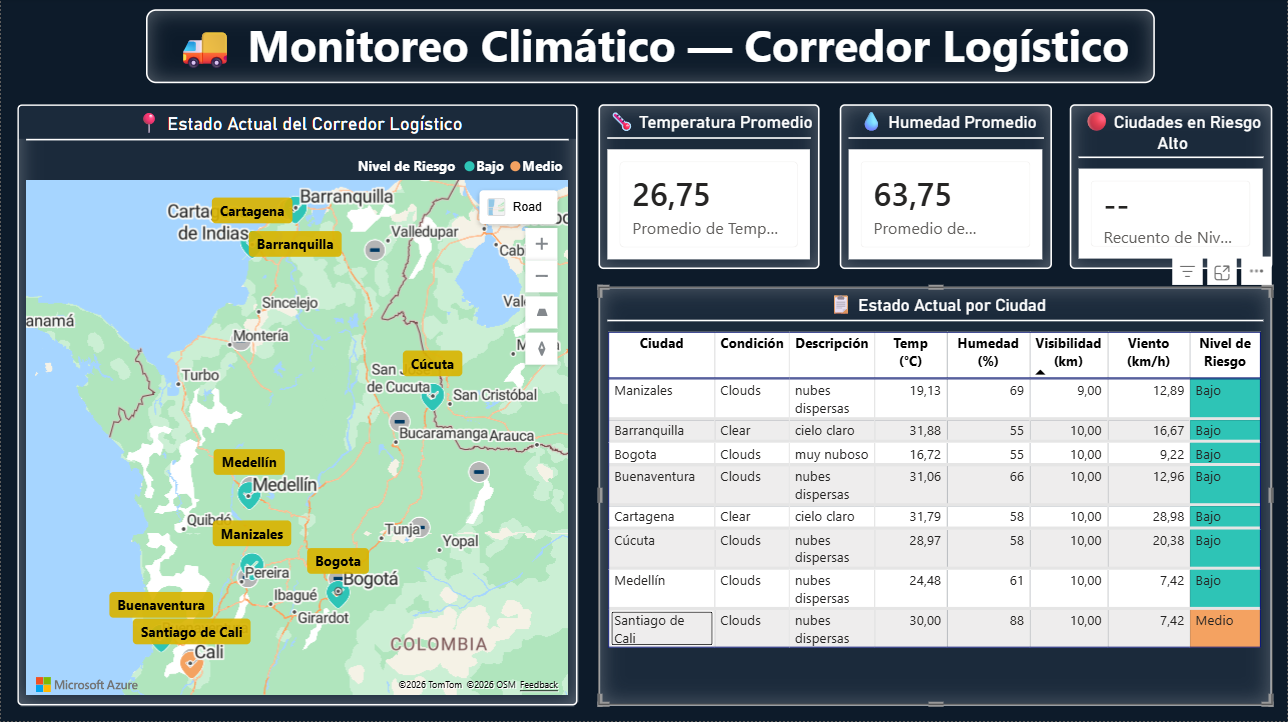
Task: Click gray minus marker near Valledupar
Action: coord(375,249)
